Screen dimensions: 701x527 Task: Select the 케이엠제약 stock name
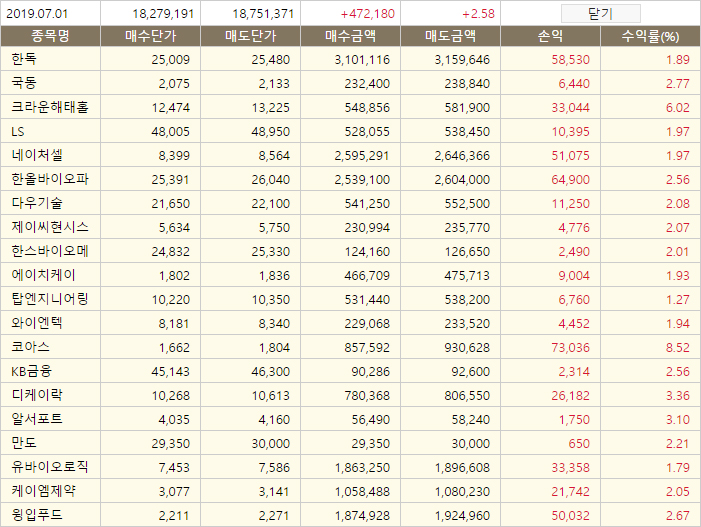(x=43, y=491)
